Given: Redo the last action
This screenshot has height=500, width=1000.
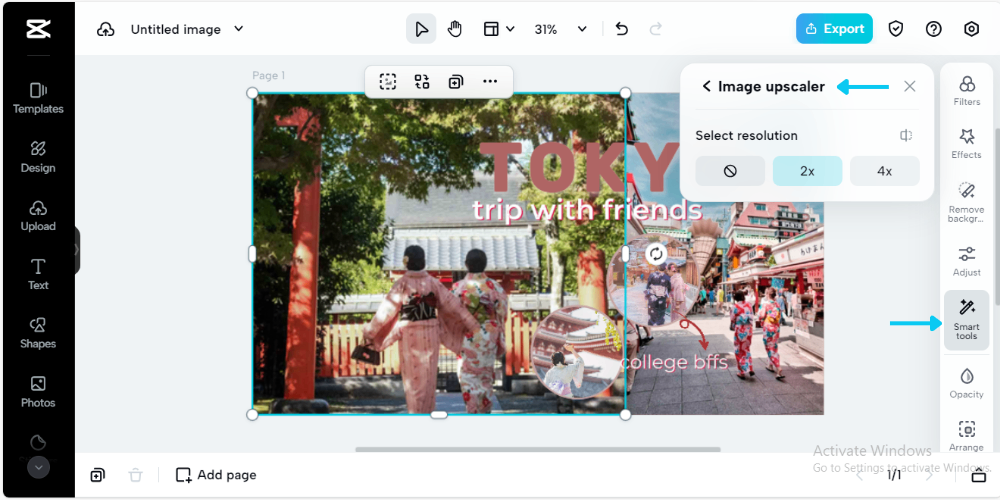Looking at the screenshot, I should point(655,29).
